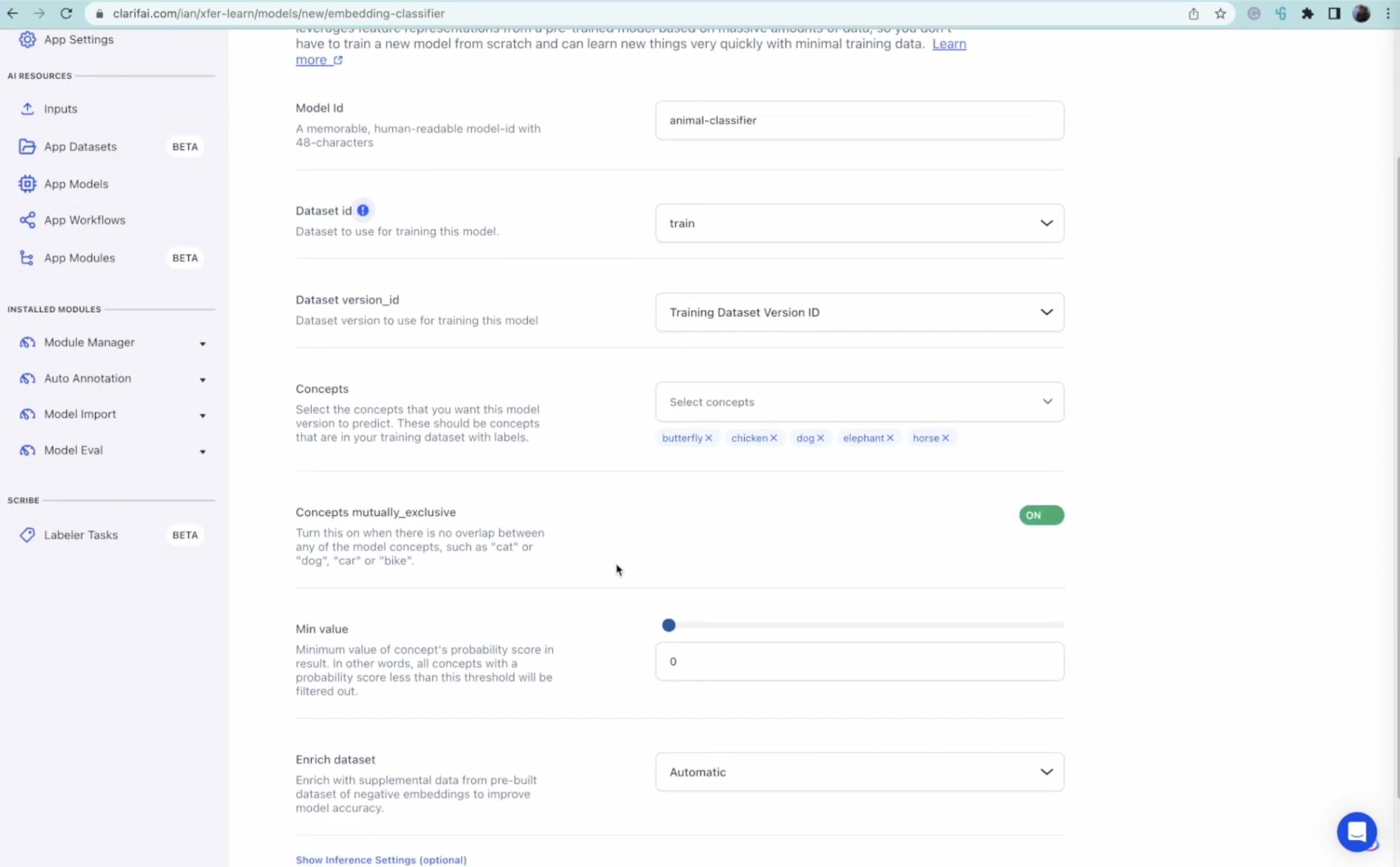Click the App Workflows share icon
Viewport: 1400px width, 867px height.
[27, 220]
